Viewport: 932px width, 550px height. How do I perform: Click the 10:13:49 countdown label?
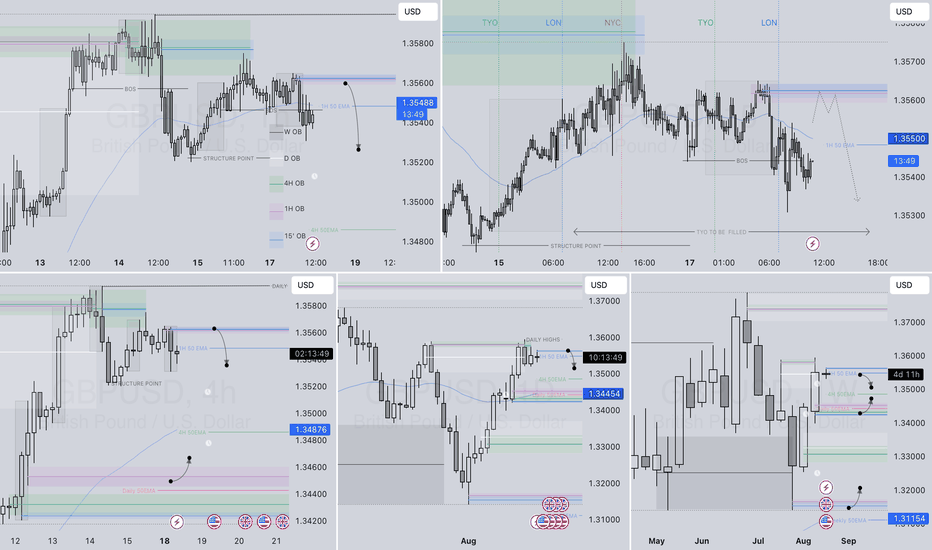[604, 357]
